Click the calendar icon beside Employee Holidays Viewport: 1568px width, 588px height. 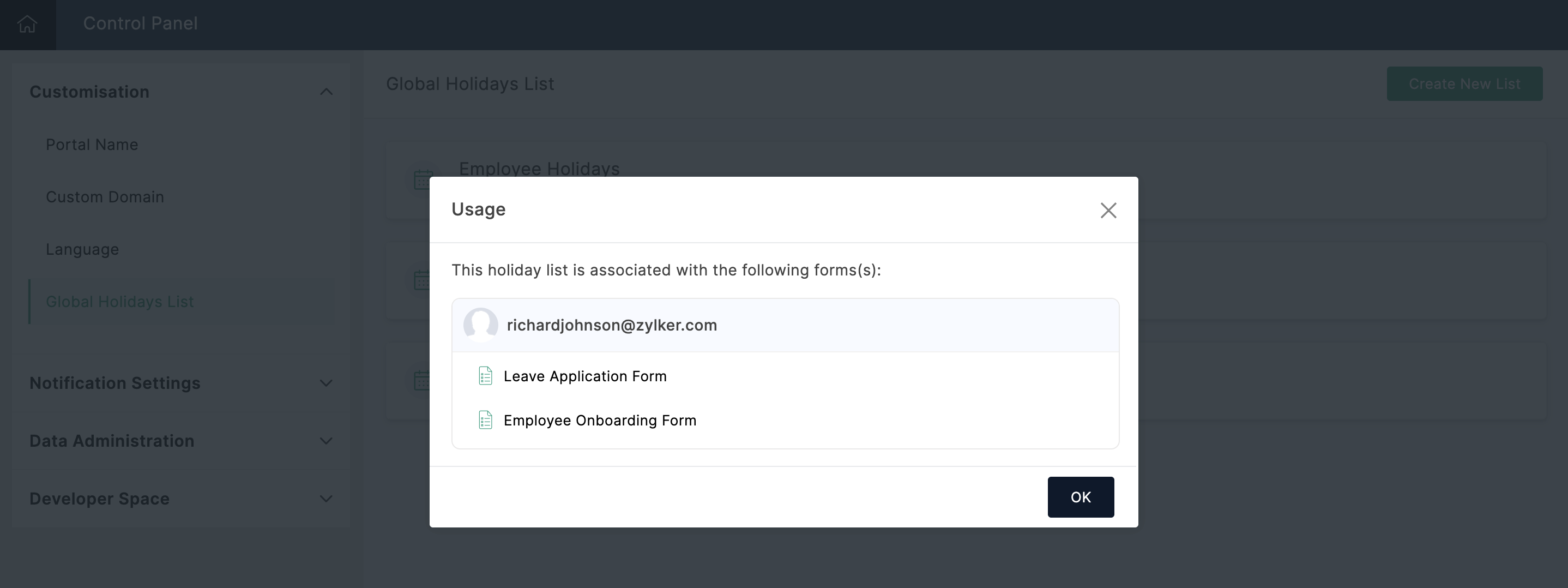423,179
